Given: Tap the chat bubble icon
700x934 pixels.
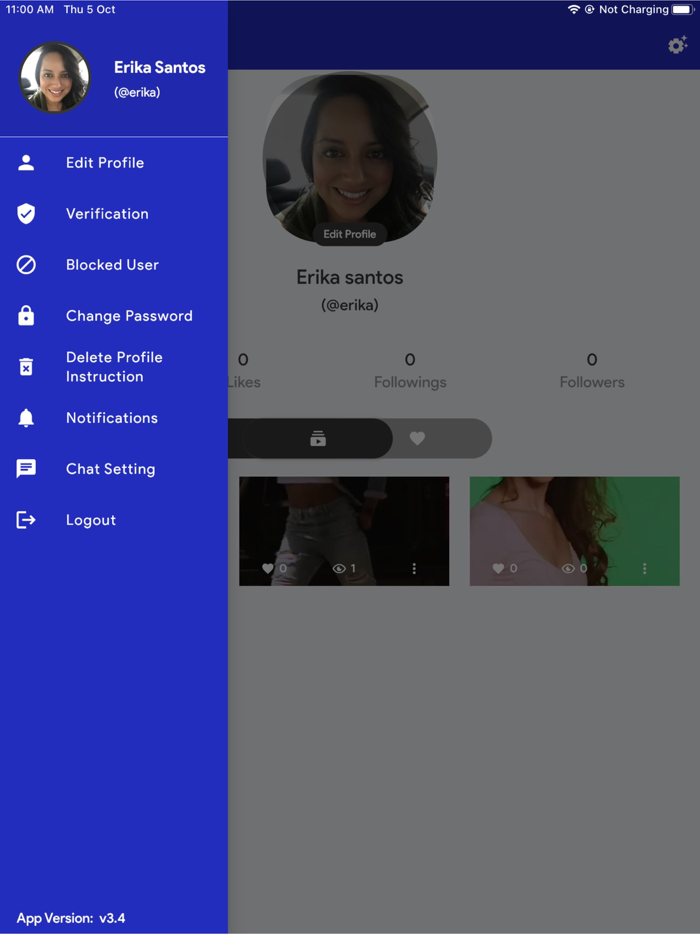Looking at the screenshot, I should [x=26, y=469].
